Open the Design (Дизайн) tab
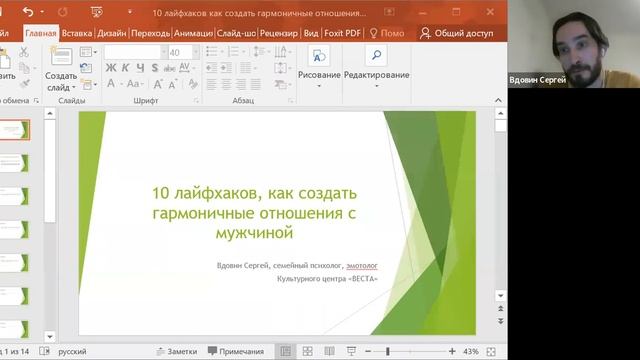Screen dimensions: 640x360 click(111, 33)
